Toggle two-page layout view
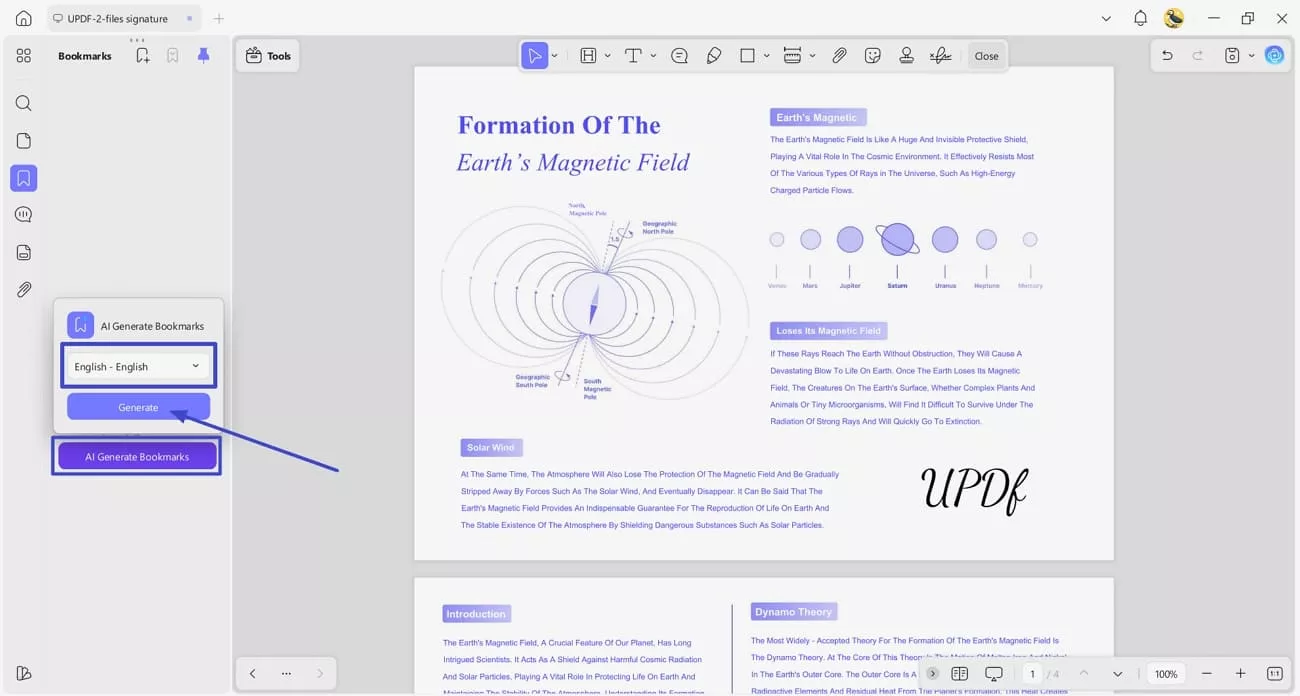This screenshot has height=696, width=1300. pos(959,673)
